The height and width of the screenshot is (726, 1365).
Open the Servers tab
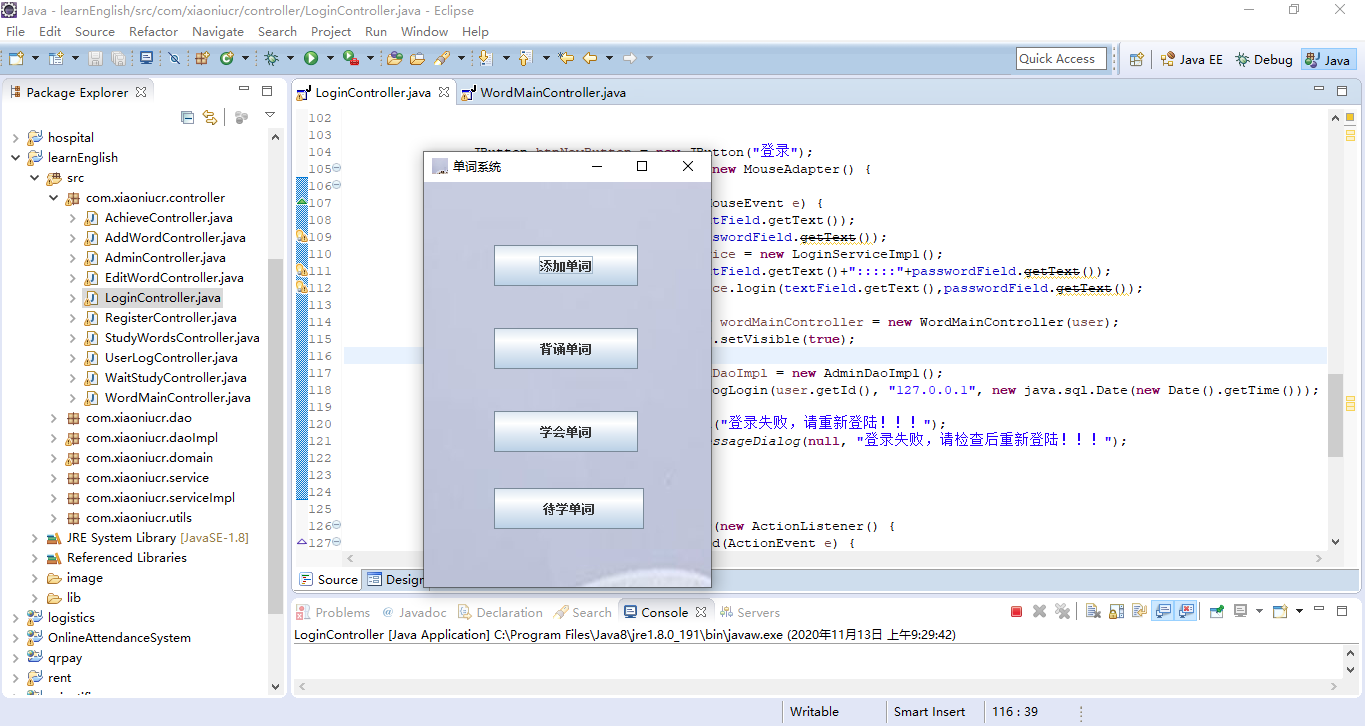pos(749,612)
